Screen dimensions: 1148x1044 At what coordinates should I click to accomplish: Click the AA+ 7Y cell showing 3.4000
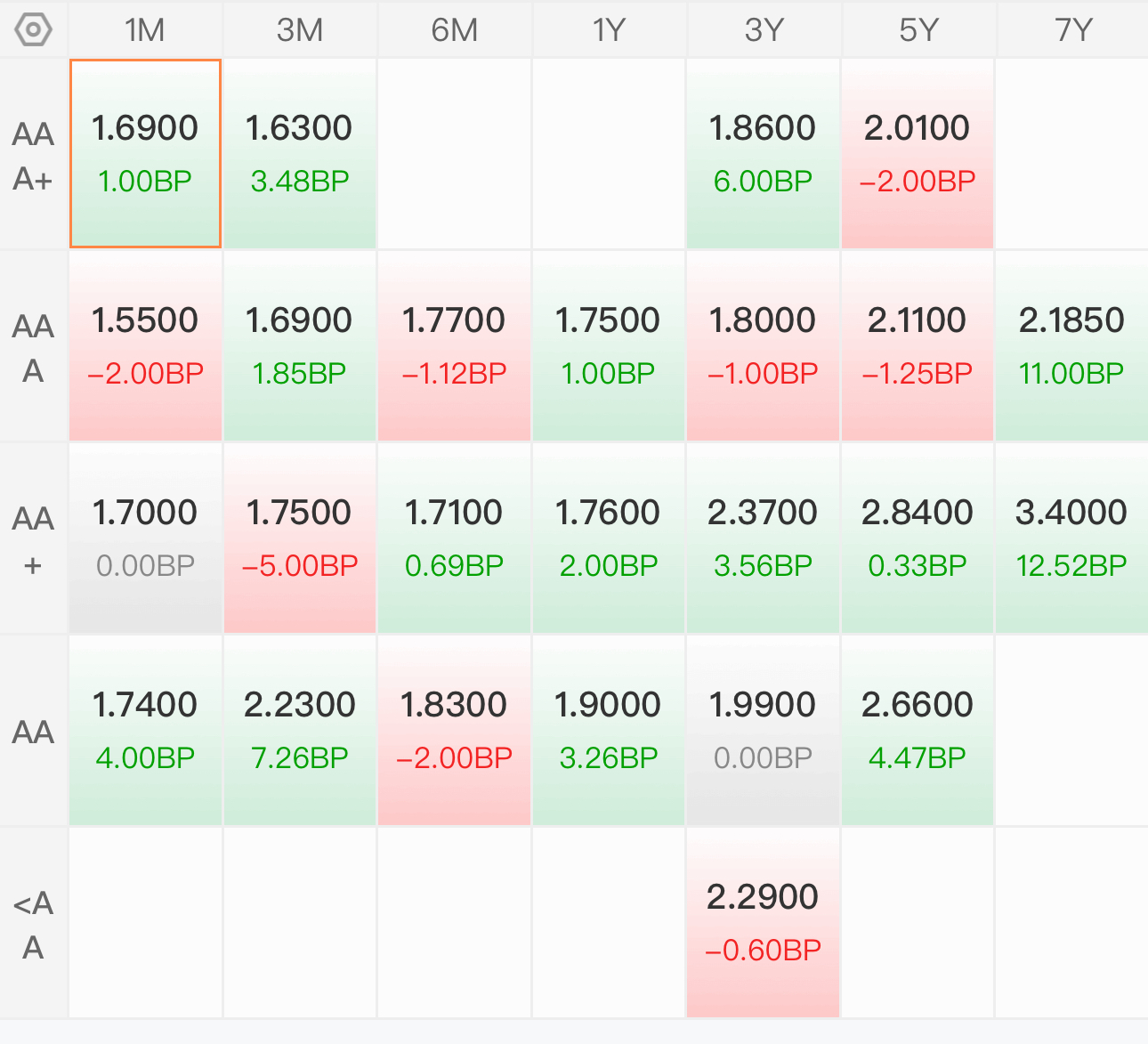click(x=1072, y=538)
